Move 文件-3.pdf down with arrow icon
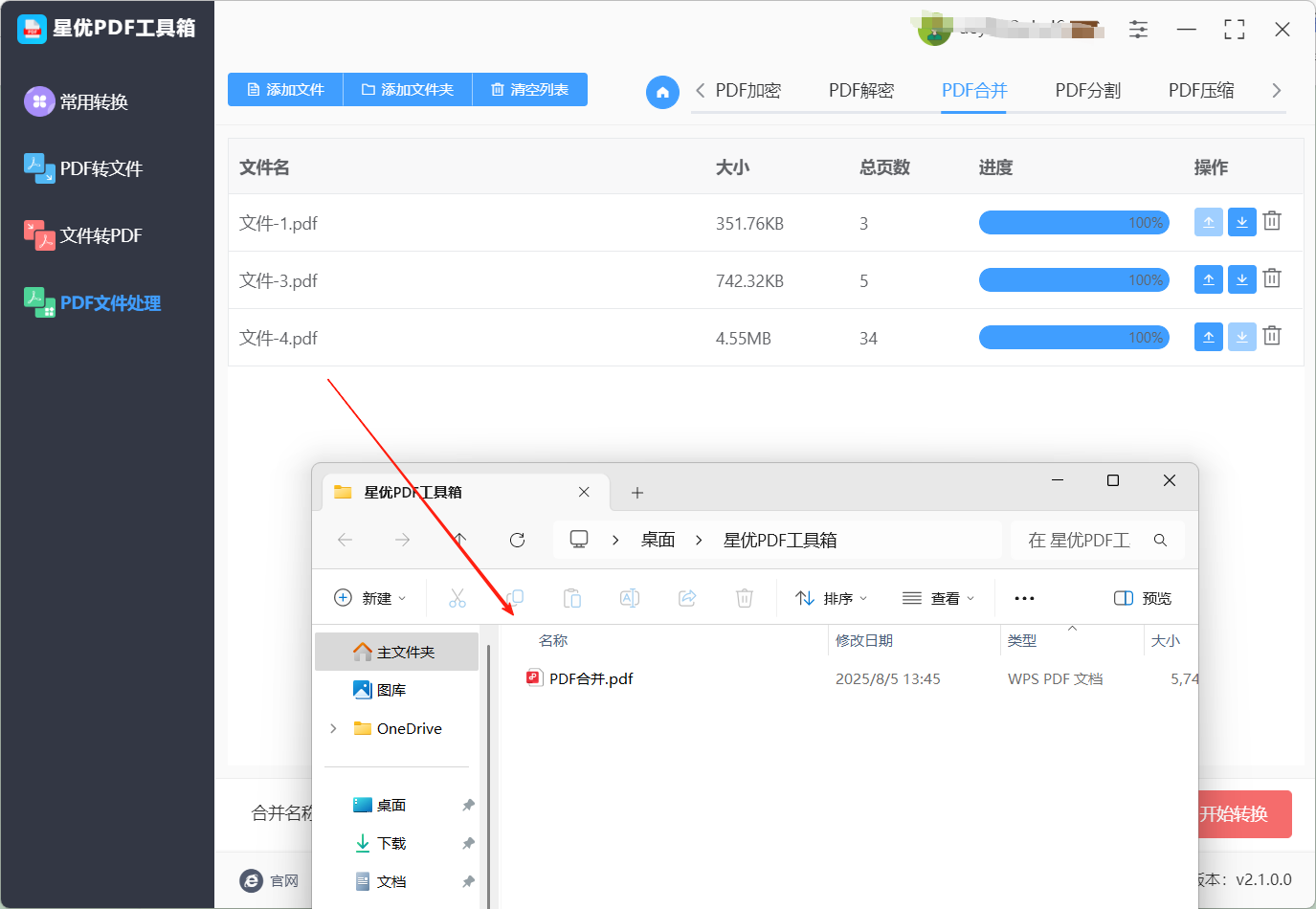 point(1241,279)
